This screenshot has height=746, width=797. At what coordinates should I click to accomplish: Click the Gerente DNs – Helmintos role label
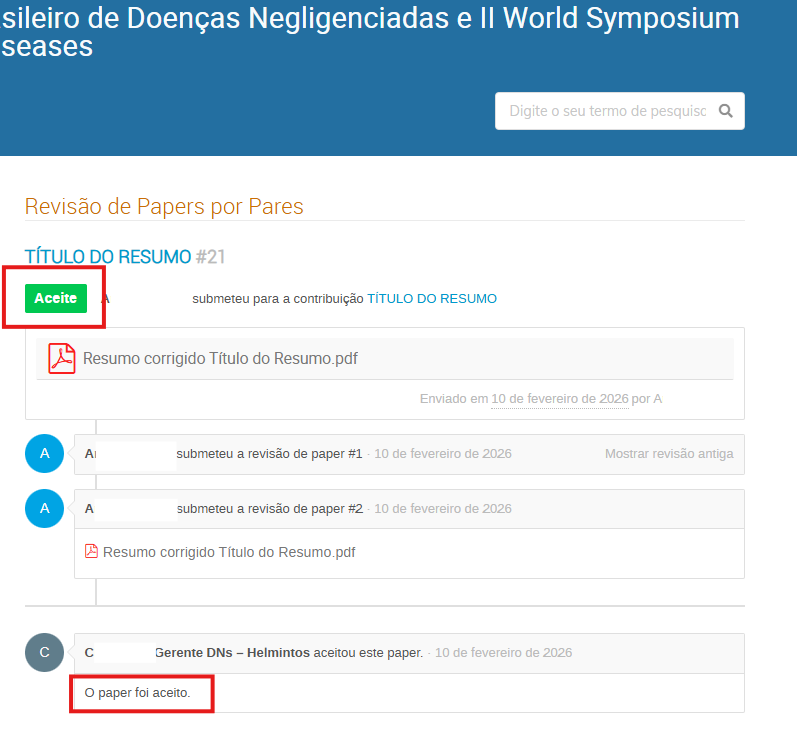tap(232, 653)
